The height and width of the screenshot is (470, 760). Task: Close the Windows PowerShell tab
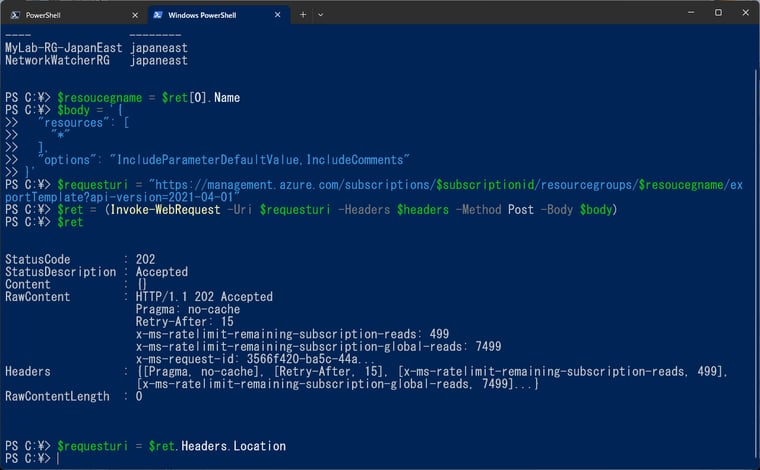(x=277, y=15)
